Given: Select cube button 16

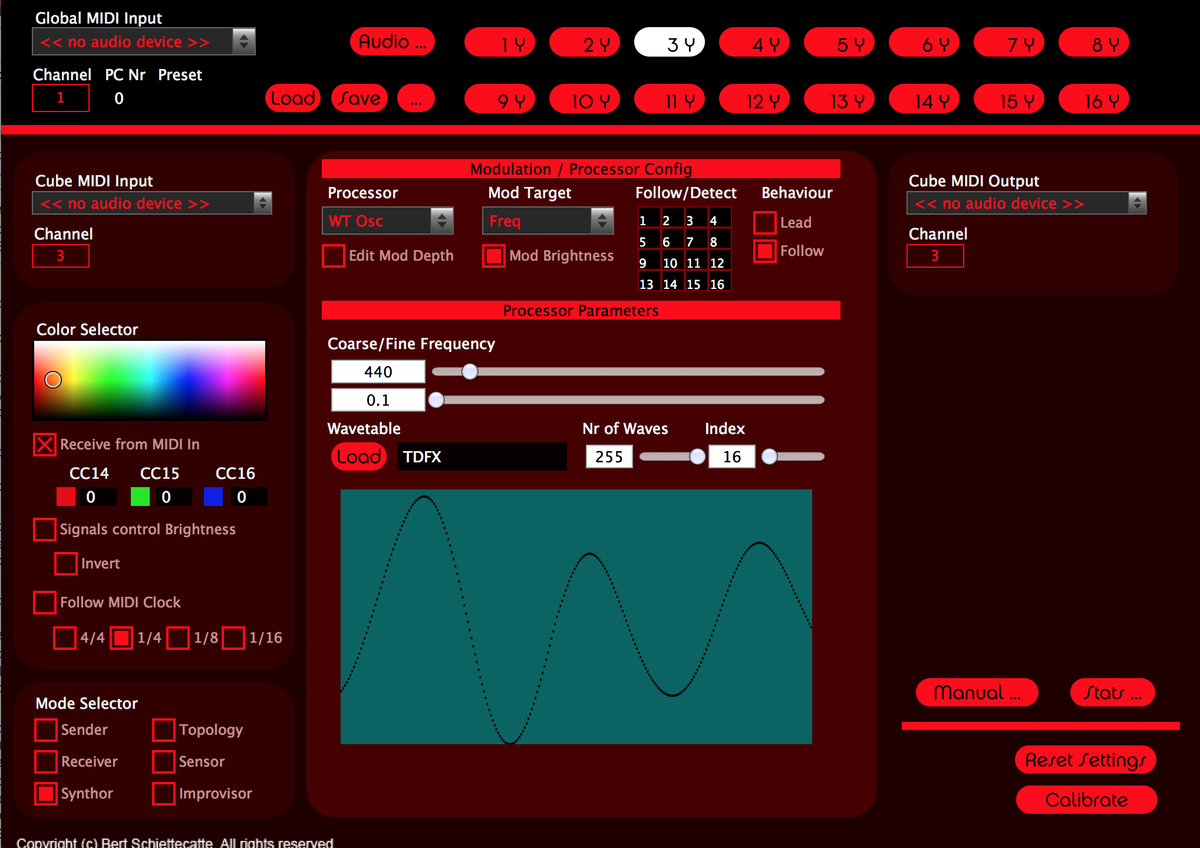Looking at the screenshot, I should 1095,99.
